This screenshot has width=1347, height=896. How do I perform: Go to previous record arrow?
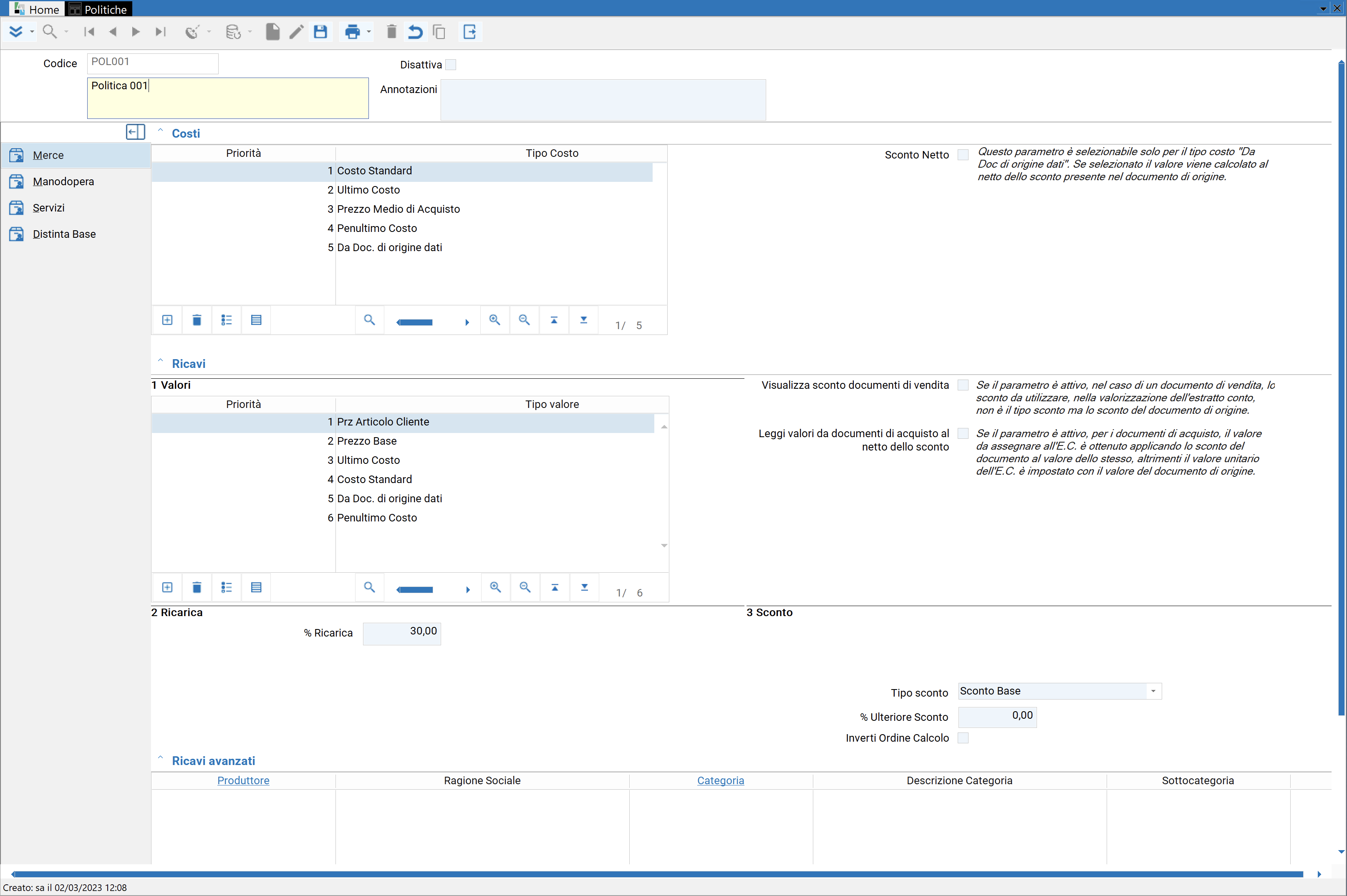pyautogui.click(x=113, y=32)
